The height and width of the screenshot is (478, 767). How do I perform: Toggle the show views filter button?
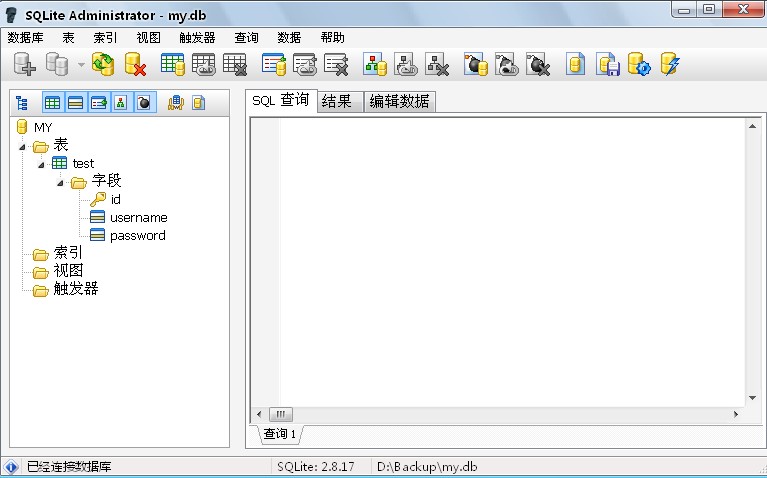click(x=120, y=103)
